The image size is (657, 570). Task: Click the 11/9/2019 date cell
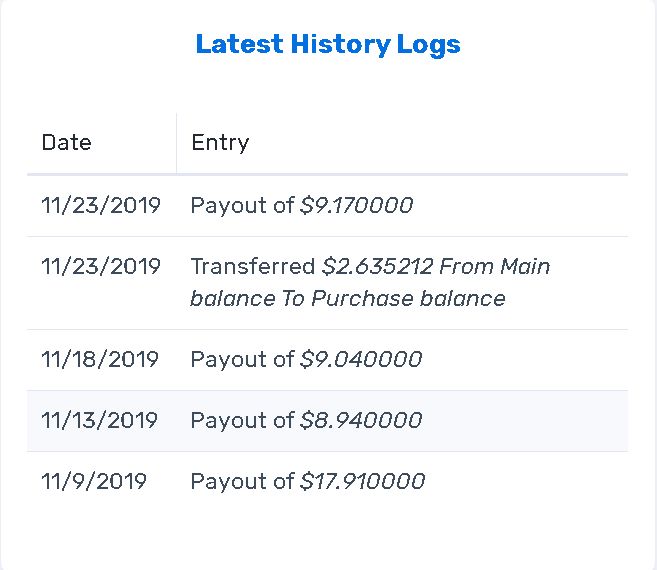click(94, 481)
